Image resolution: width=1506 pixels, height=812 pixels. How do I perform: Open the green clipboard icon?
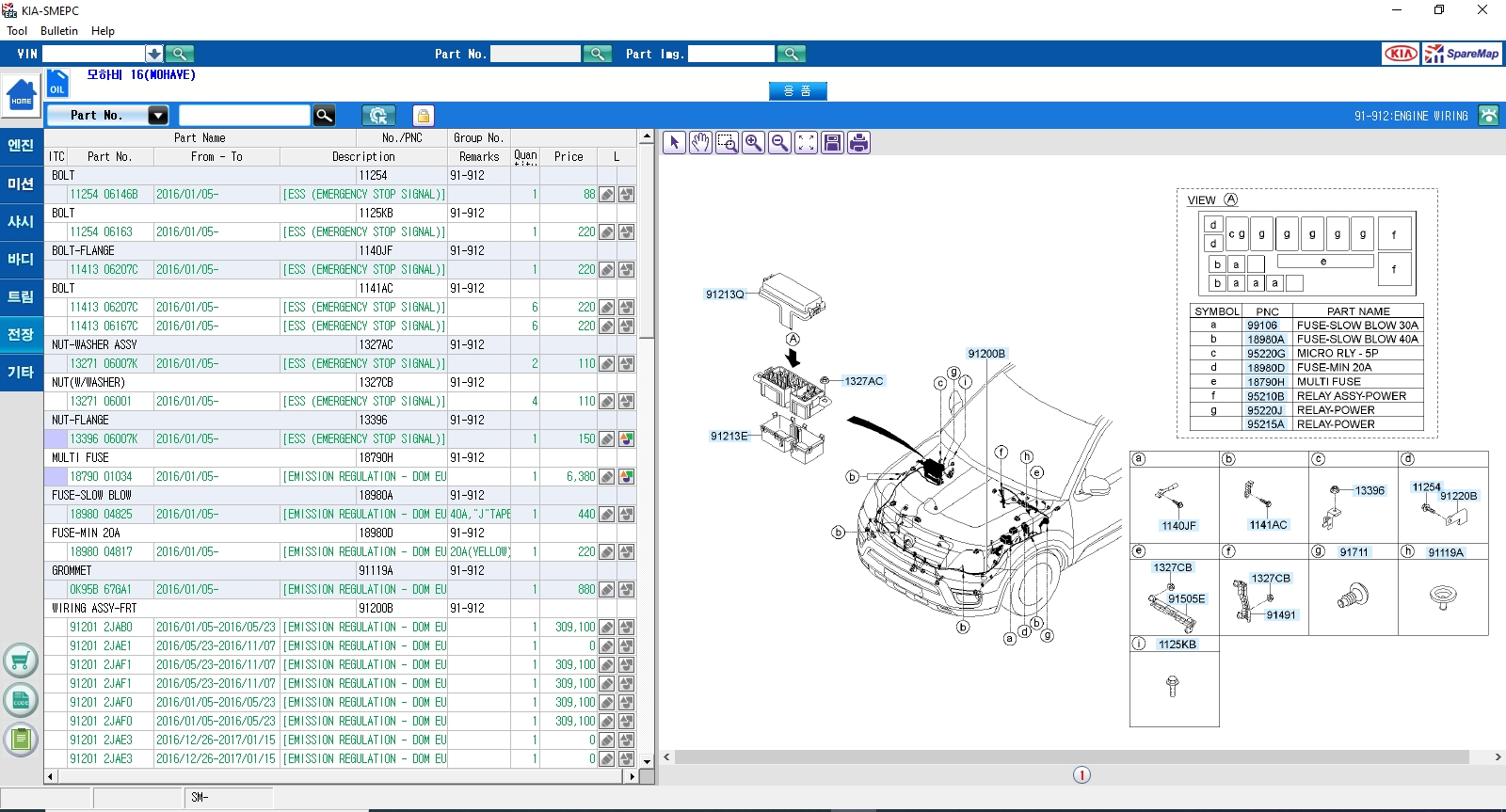click(x=21, y=740)
